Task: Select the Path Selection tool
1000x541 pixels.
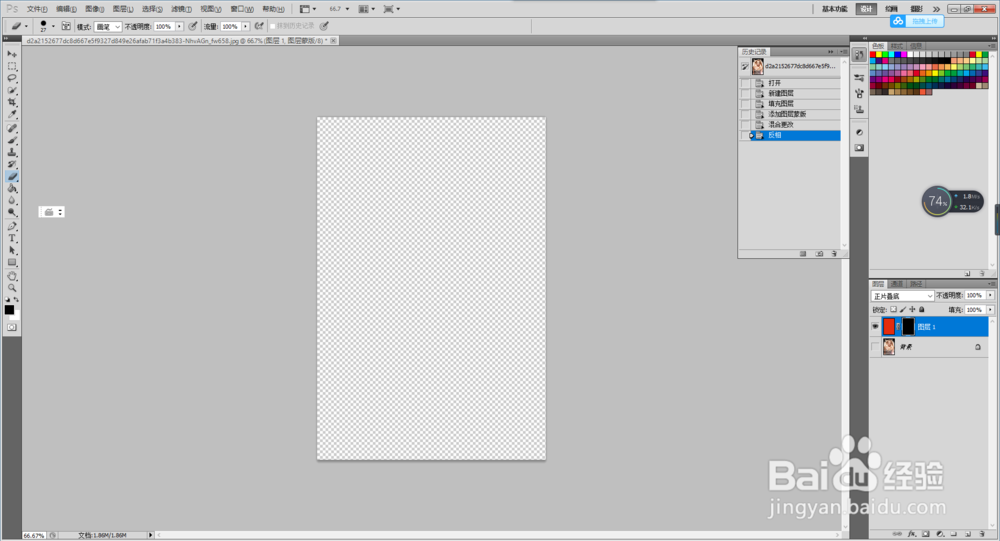Action: 11,251
